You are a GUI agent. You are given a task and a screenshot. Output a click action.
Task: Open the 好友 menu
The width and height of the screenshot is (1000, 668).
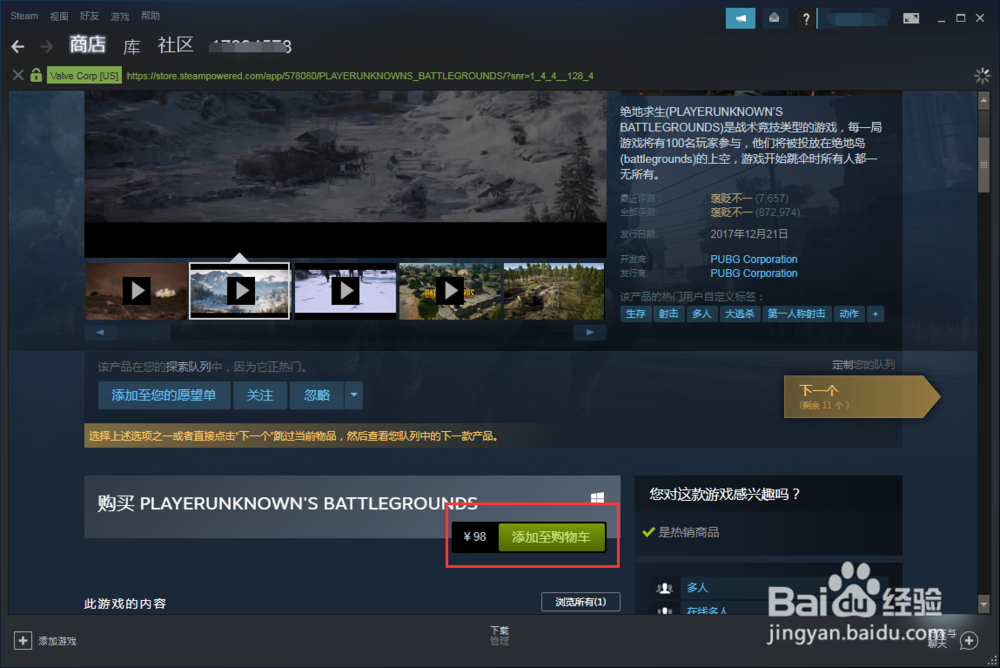click(89, 16)
